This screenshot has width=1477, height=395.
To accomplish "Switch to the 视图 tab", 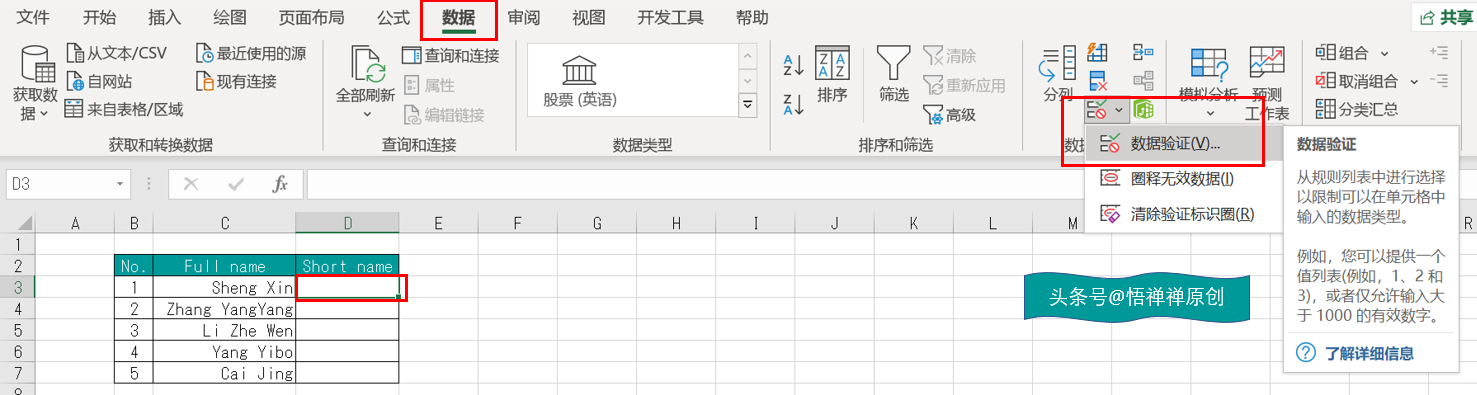I will [x=588, y=17].
